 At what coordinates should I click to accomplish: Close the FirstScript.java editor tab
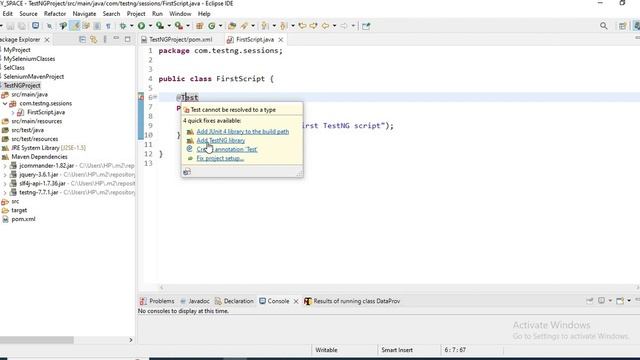281,40
